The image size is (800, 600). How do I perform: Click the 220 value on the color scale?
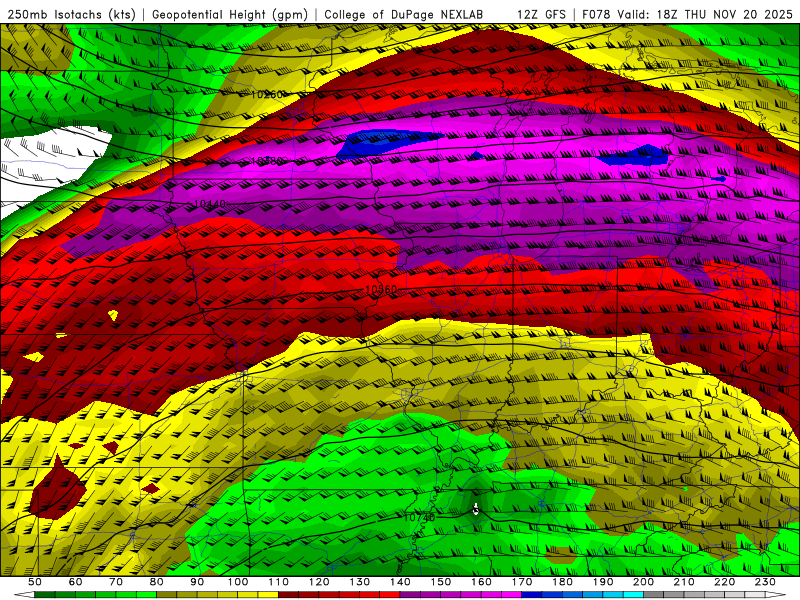tap(725, 582)
